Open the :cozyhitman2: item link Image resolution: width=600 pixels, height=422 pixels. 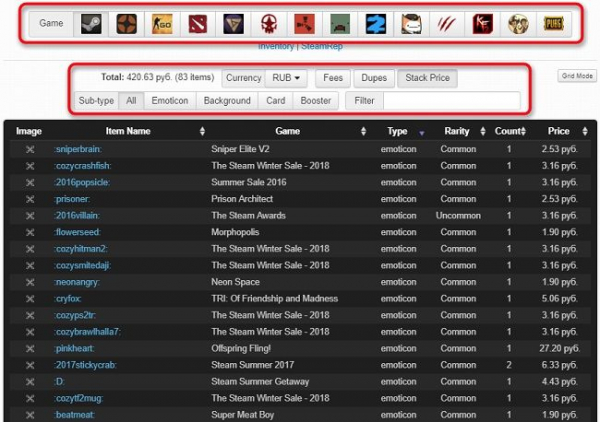[81, 249]
